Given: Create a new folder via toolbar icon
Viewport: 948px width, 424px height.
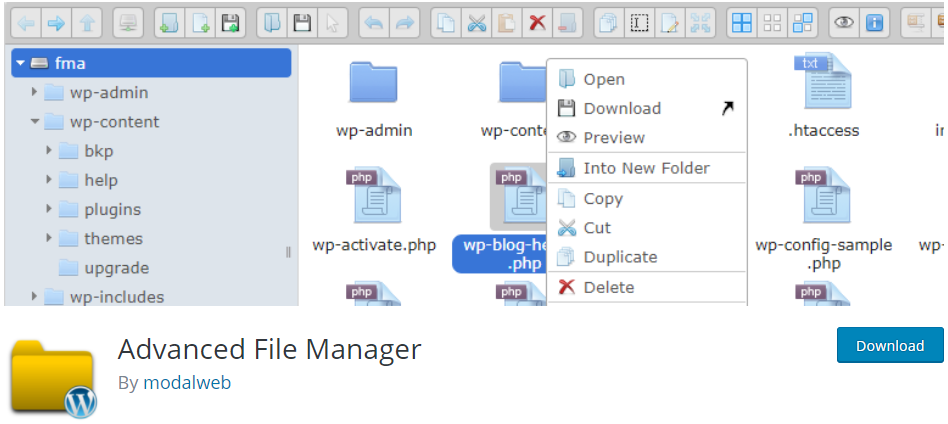Looking at the screenshot, I should [x=169, y=24].
